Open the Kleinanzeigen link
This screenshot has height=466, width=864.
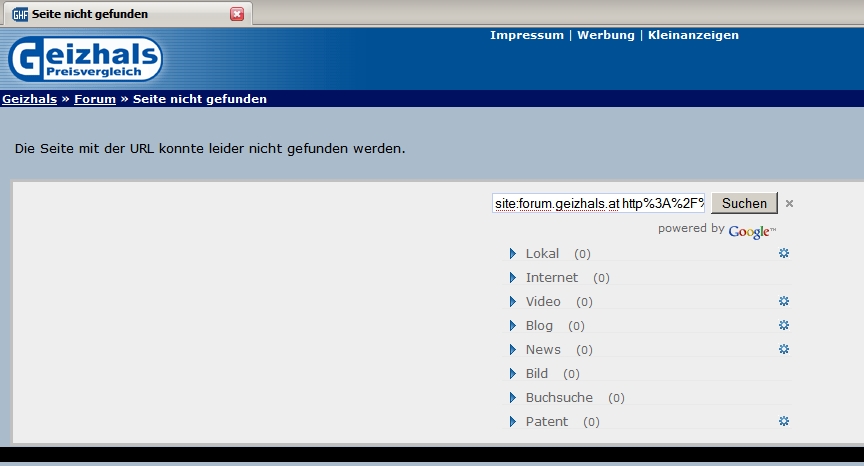click(x=693, y=35)
